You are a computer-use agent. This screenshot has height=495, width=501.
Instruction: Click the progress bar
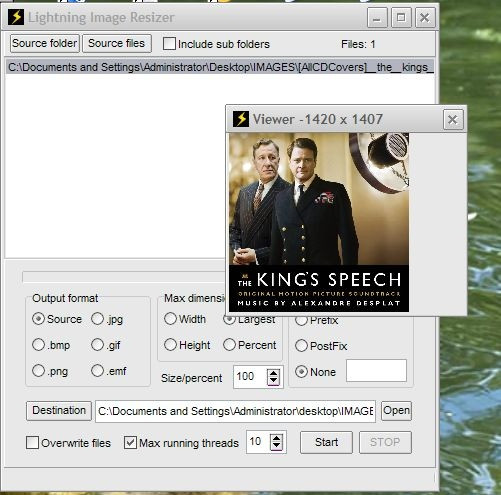[124, 277]
